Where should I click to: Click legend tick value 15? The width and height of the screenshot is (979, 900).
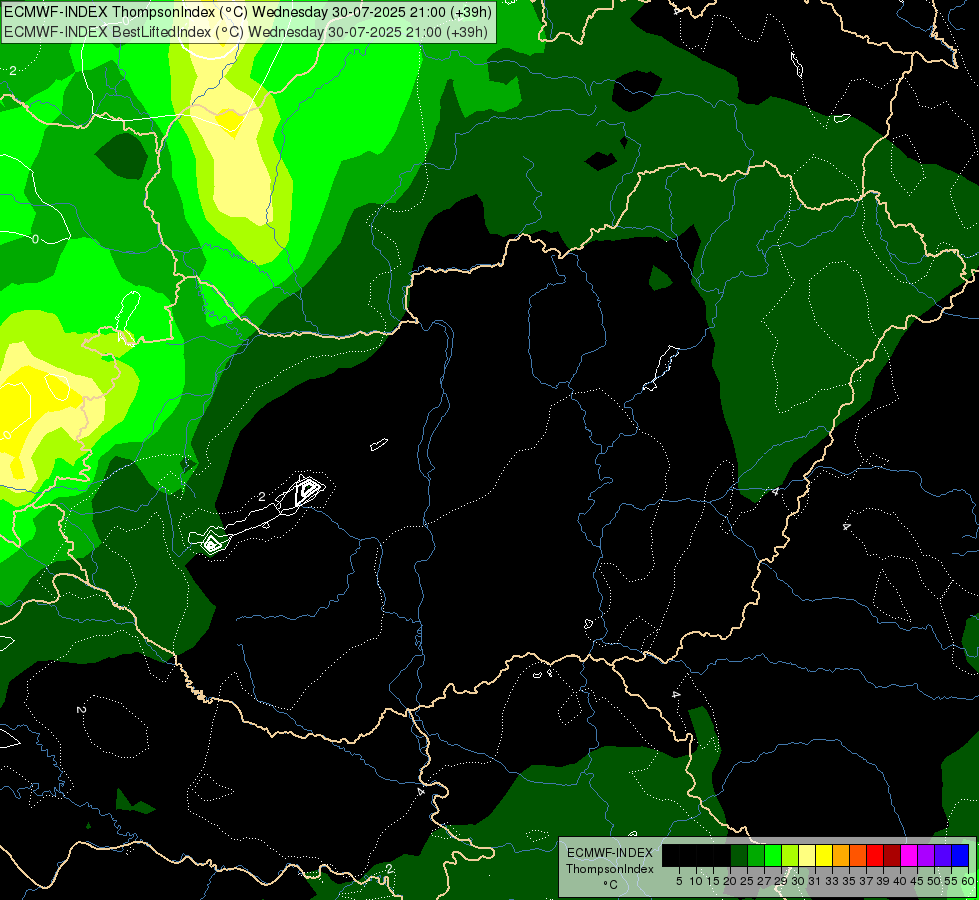(x=713, y=881)
